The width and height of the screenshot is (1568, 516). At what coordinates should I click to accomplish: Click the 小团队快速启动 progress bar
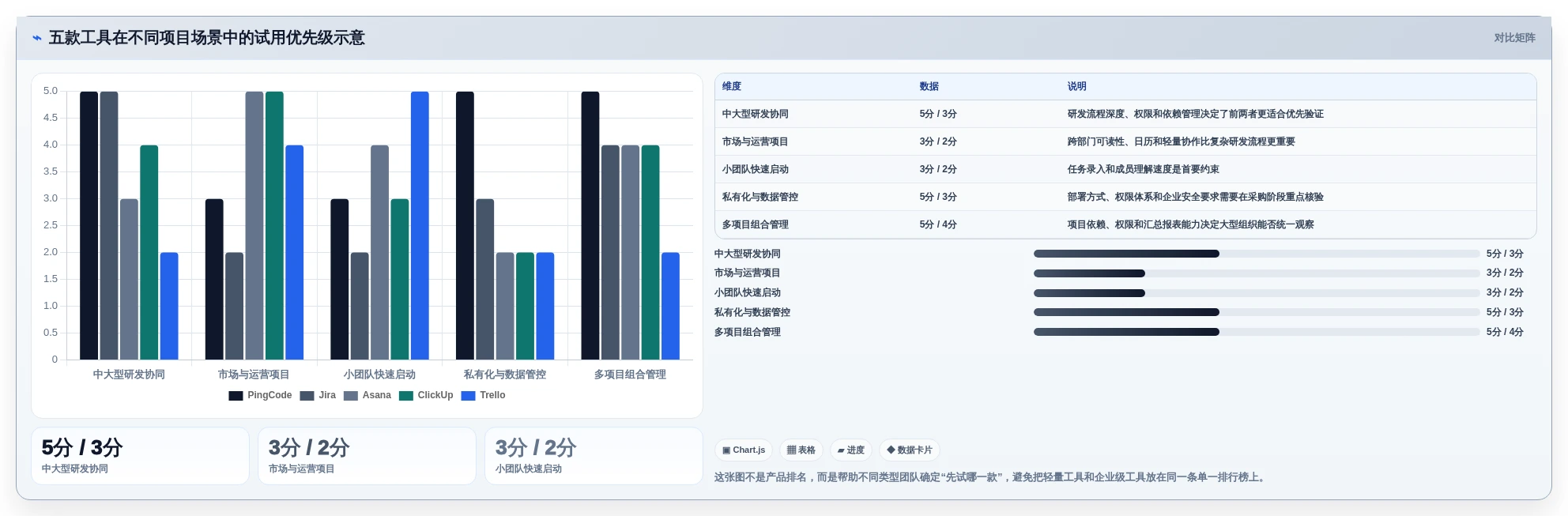click(1257, 293)
